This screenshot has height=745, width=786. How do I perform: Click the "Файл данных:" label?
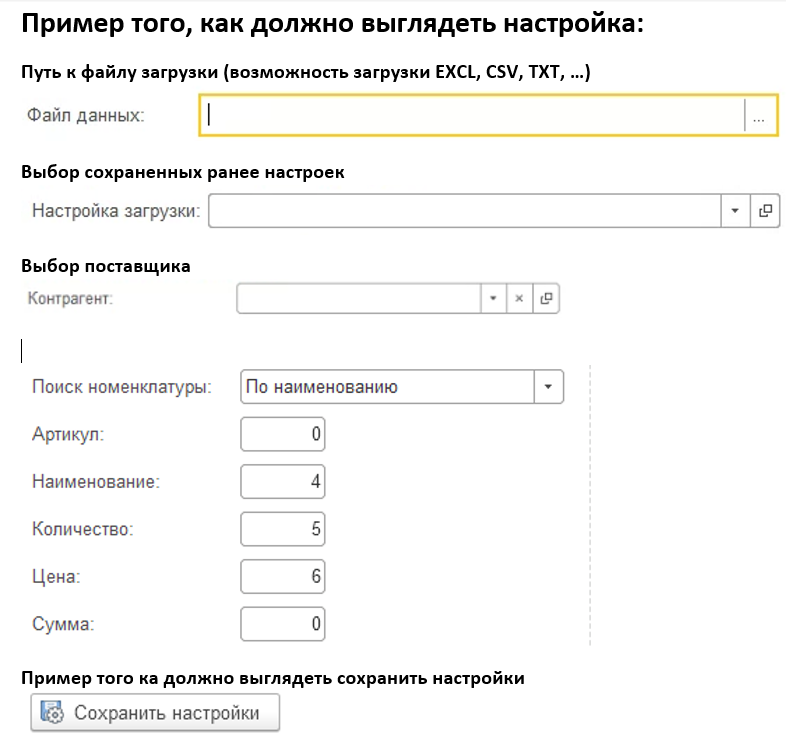tap(86, 115)
